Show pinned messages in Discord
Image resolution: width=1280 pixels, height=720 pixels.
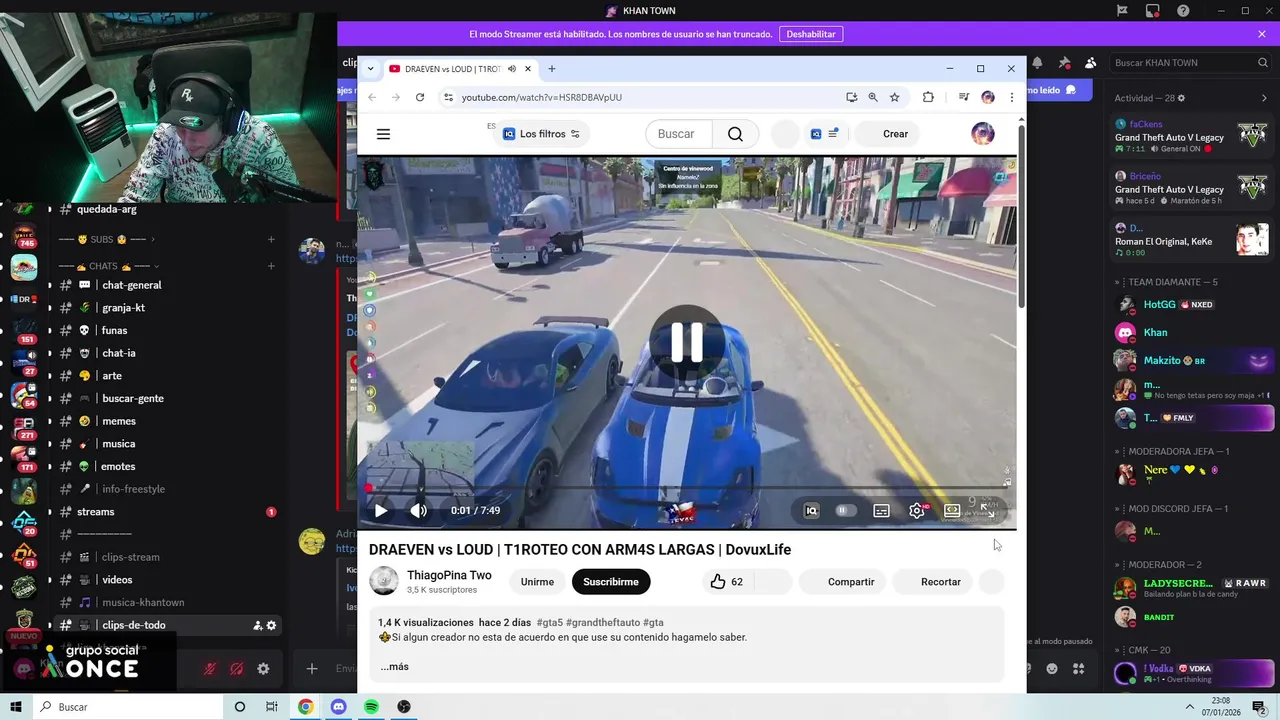[x=1064, y=62]
